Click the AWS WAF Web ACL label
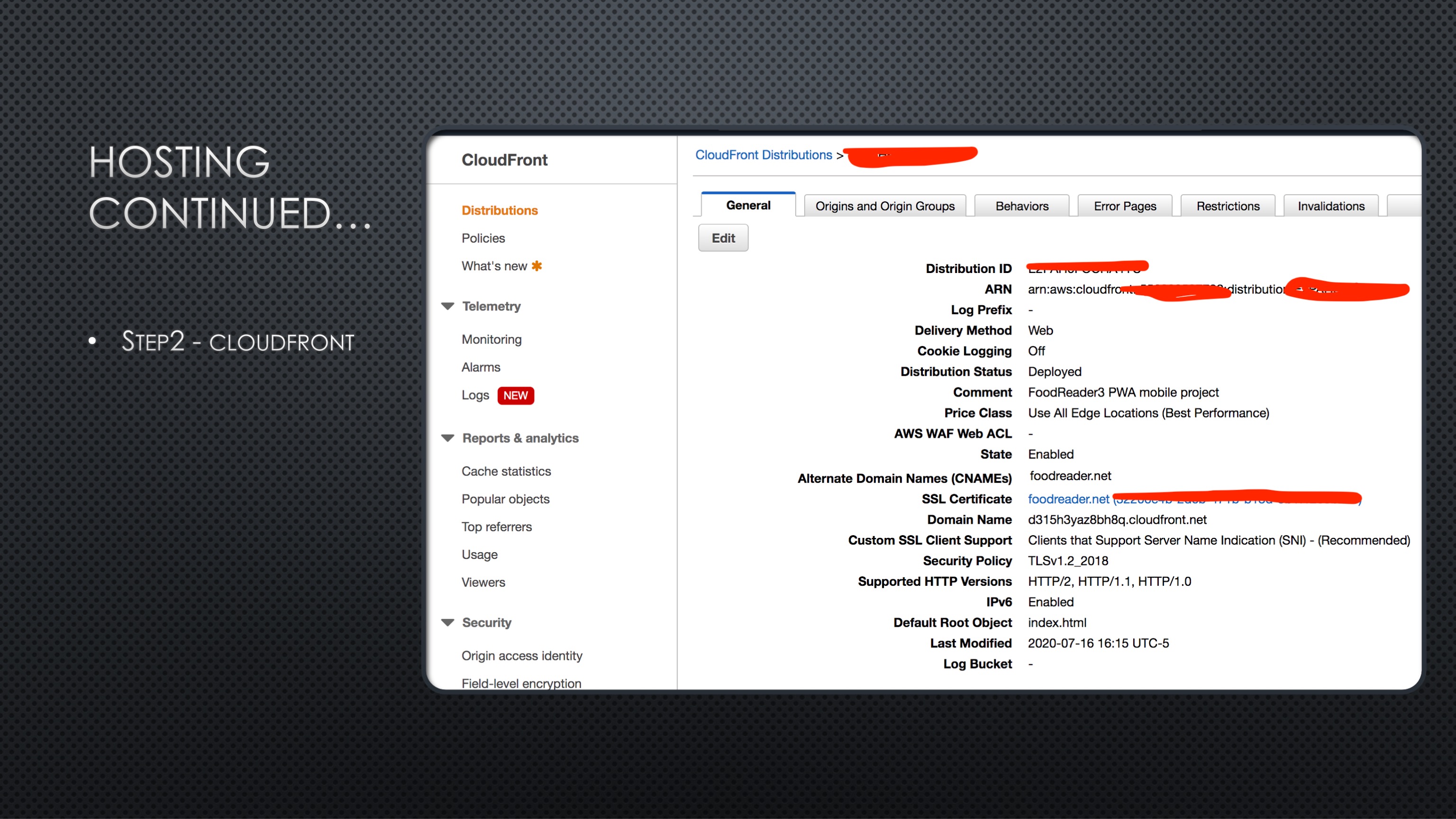1456x819 pixels. (952, 434)
